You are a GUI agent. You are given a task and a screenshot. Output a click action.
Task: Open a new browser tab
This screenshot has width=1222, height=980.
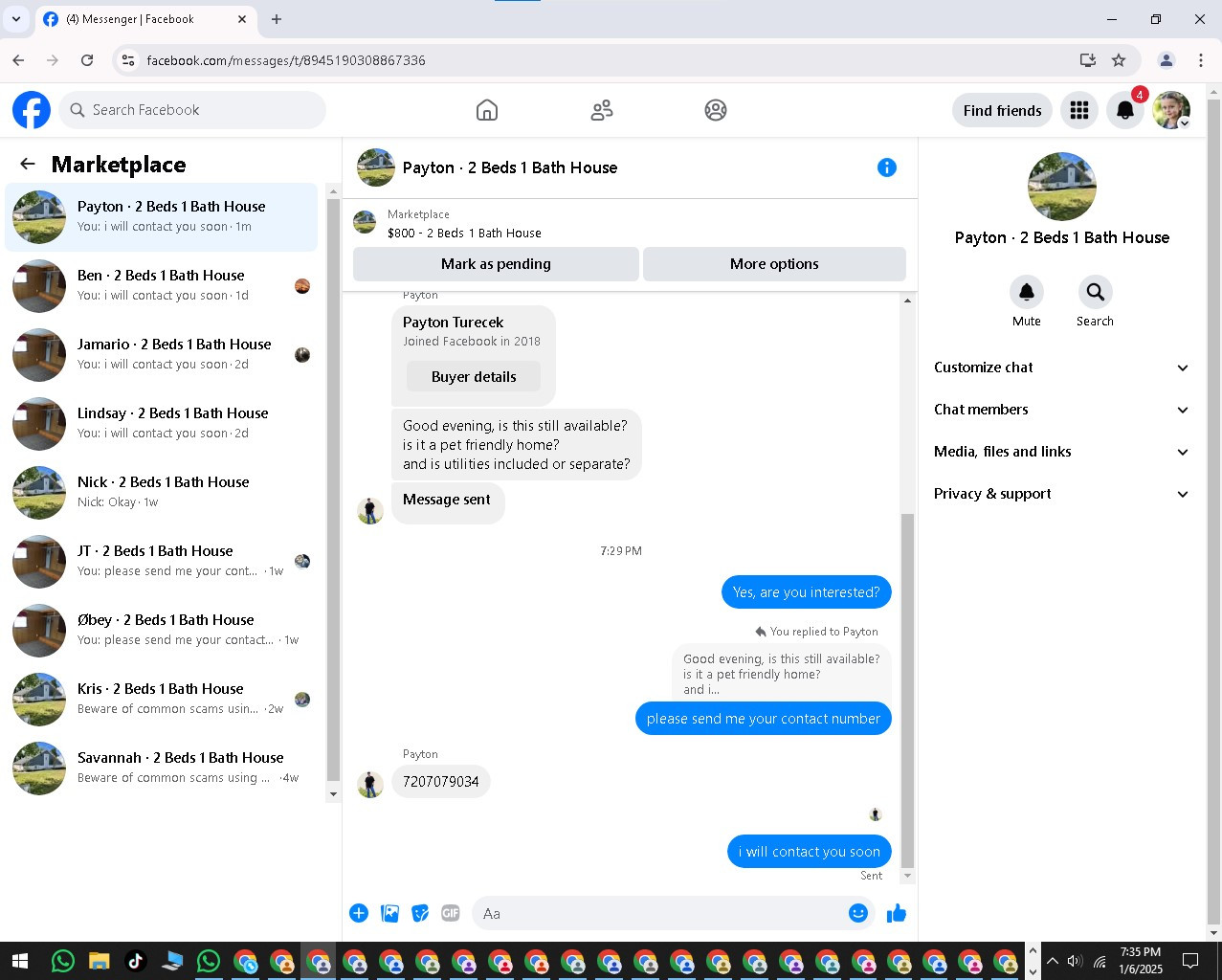[x=277, y=19]
